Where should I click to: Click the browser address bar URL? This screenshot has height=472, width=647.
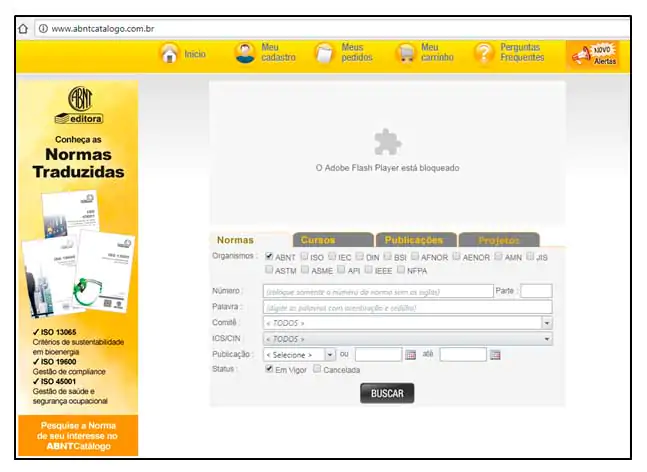click(x=103, y=28)
